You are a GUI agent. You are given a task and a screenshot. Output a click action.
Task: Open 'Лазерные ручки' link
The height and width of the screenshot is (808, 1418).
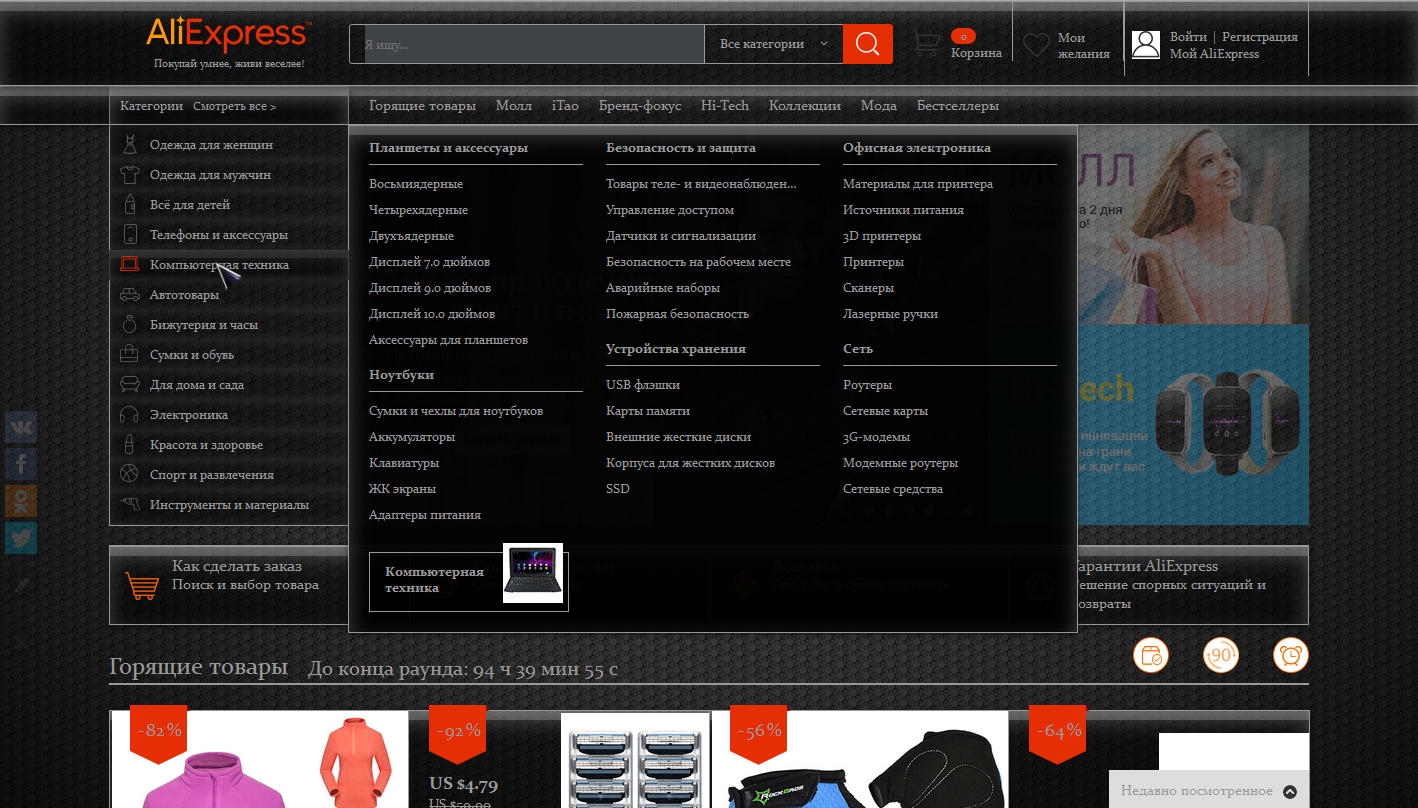[x=890, y=314]
